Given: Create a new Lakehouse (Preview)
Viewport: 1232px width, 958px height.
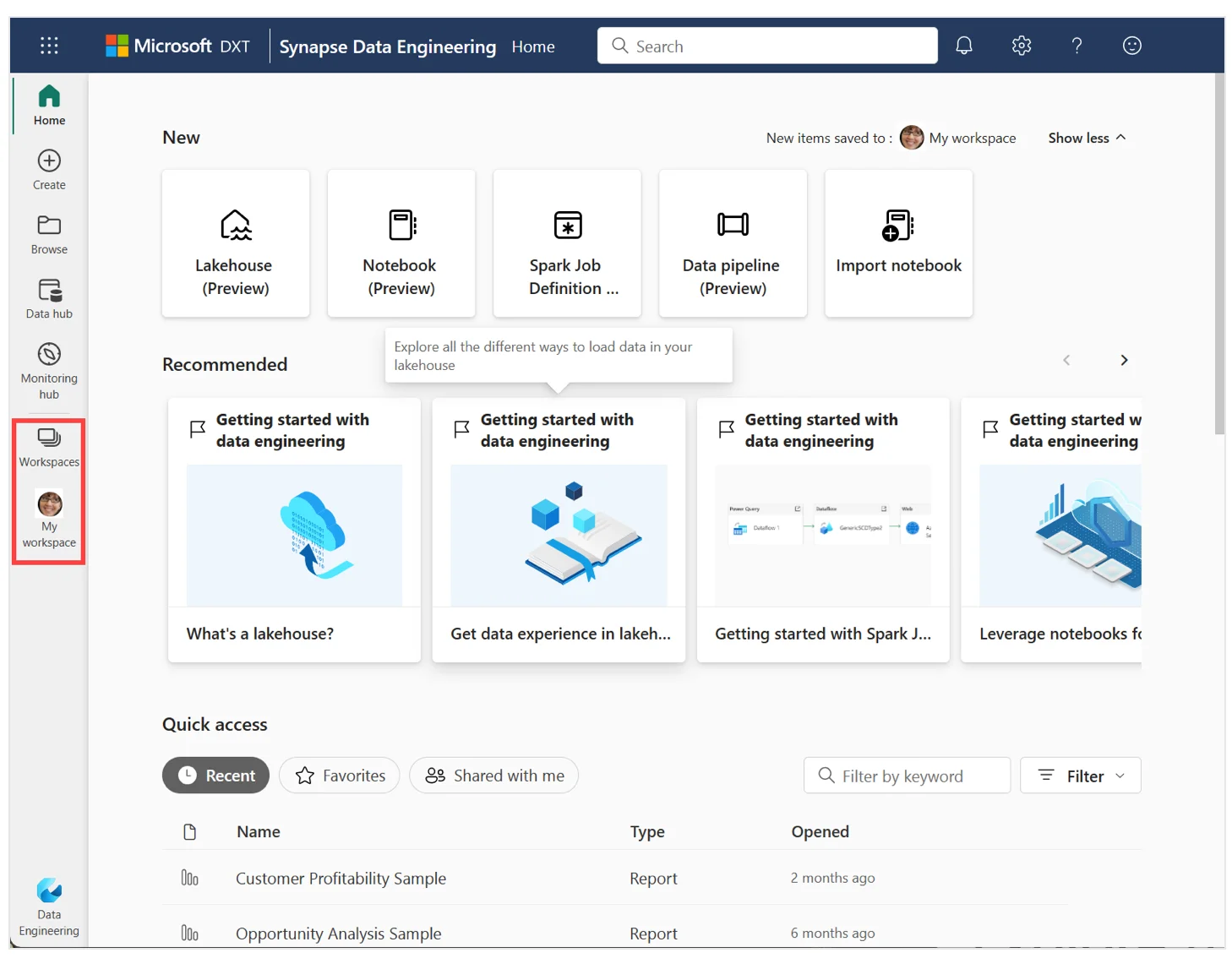Looking at the screenshot, I should pos(235,243).
